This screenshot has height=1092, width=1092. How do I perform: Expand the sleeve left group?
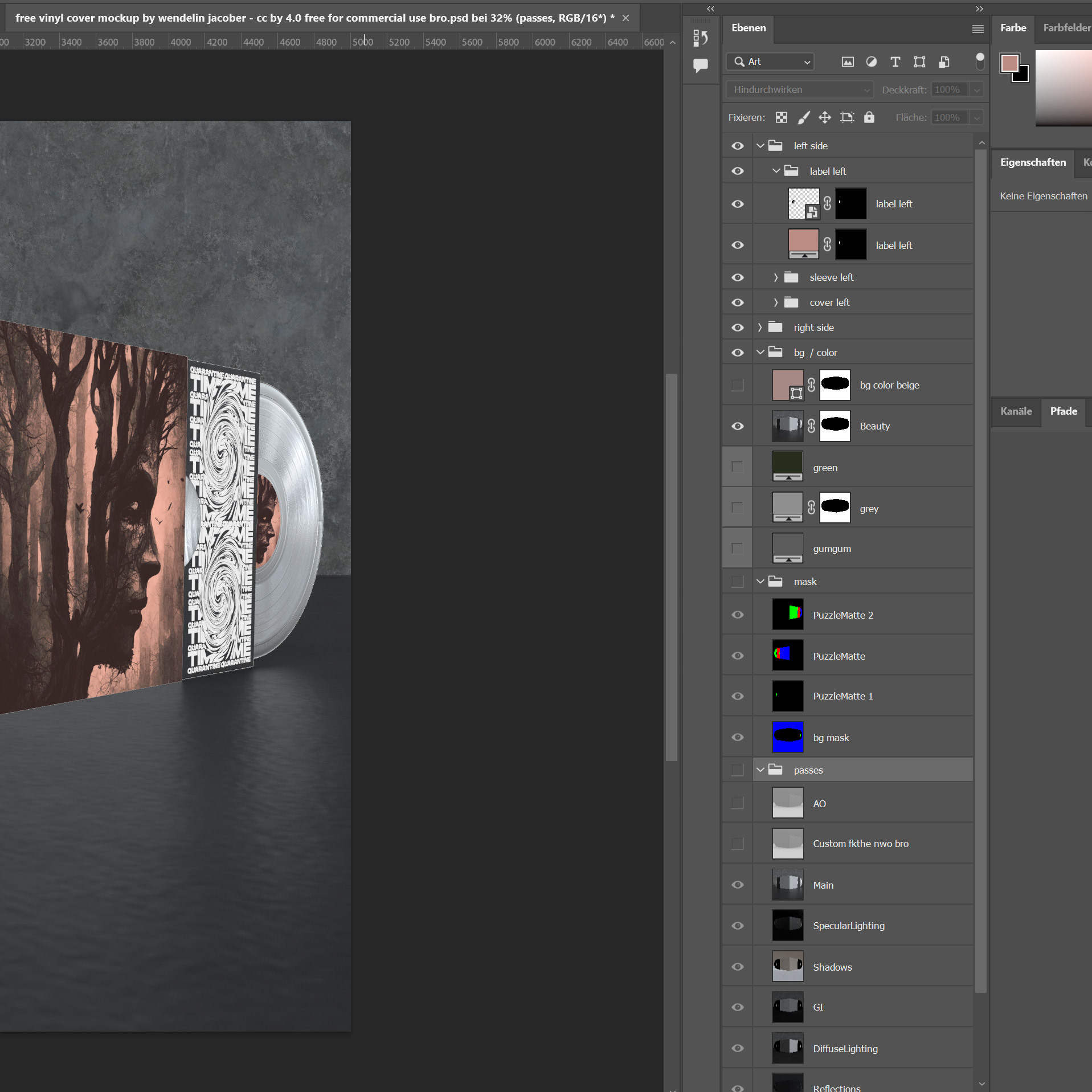[775, 277]
